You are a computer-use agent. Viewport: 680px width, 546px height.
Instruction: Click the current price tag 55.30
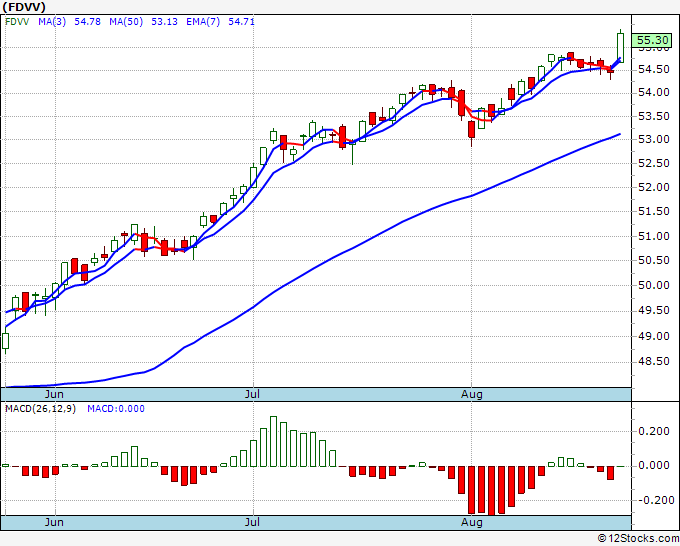tap(652, 40)
